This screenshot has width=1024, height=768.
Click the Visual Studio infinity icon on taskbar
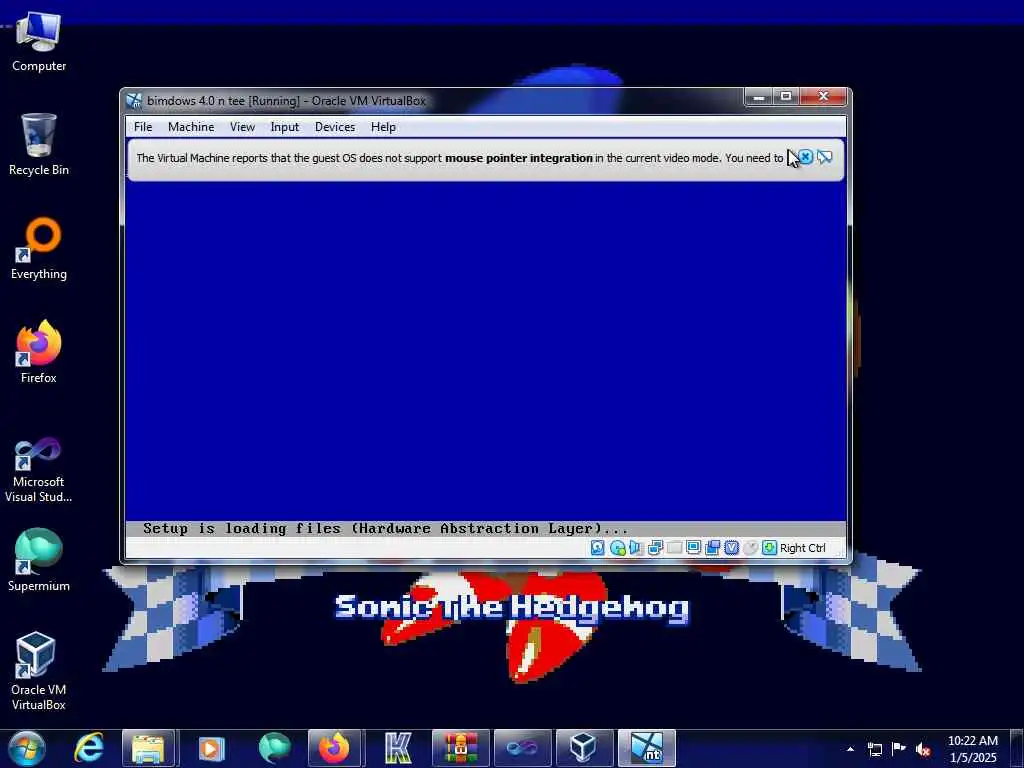[522, 748]
